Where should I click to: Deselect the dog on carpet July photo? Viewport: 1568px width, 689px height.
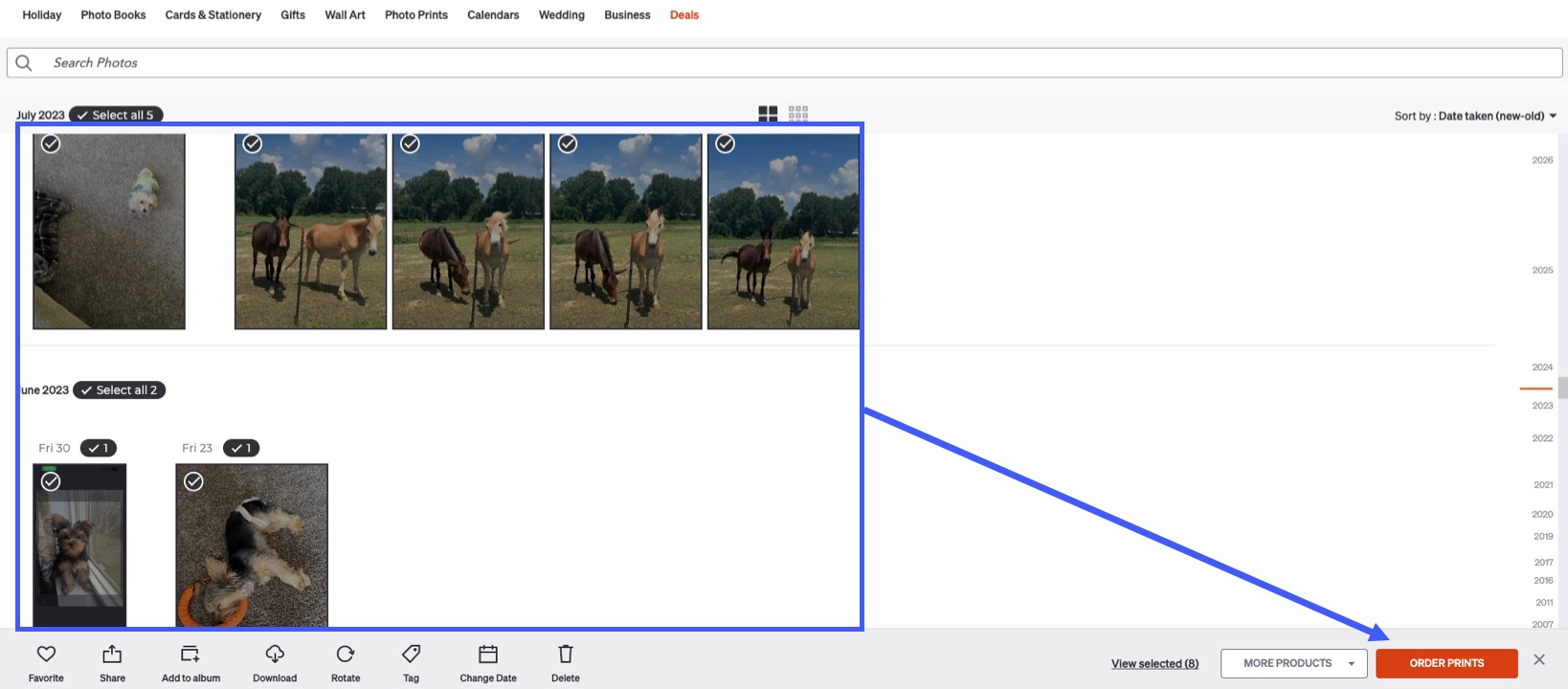[51, 144]
